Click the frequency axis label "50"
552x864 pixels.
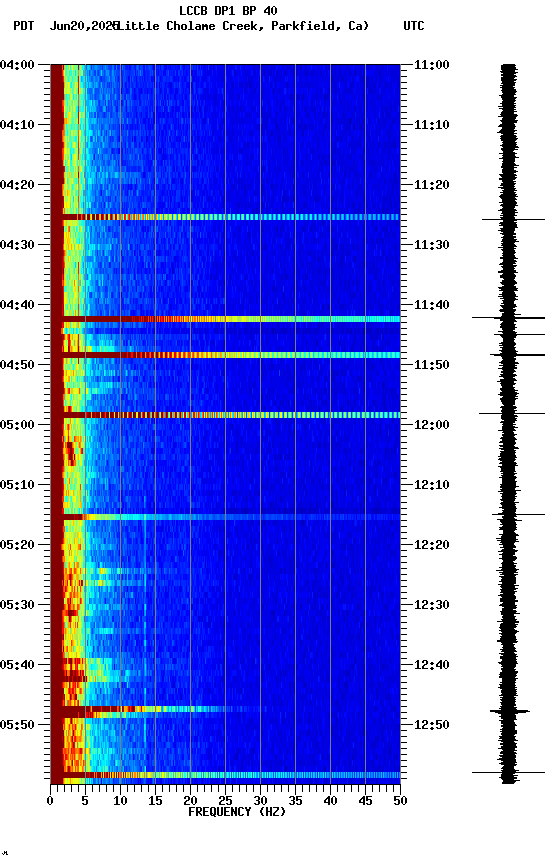[x=400, y=801]
